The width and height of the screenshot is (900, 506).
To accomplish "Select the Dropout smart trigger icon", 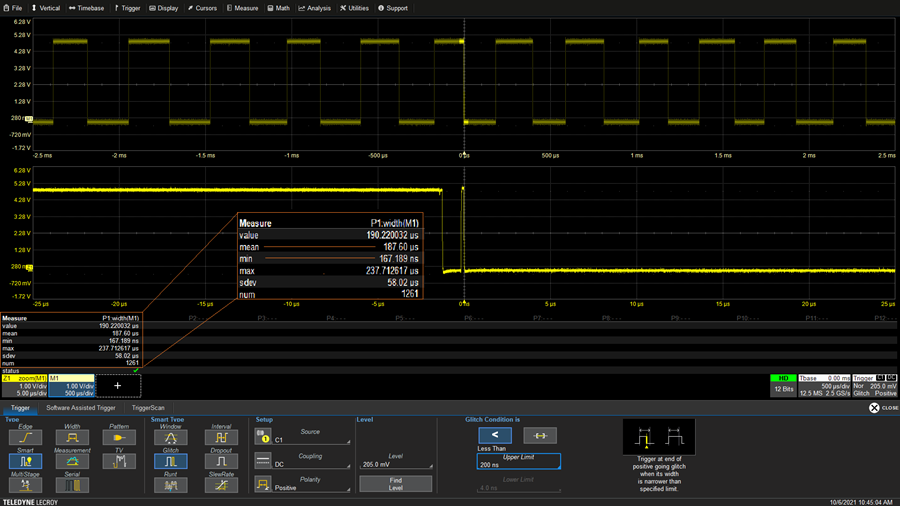I will pyautogui.click(x=221, y=461).
